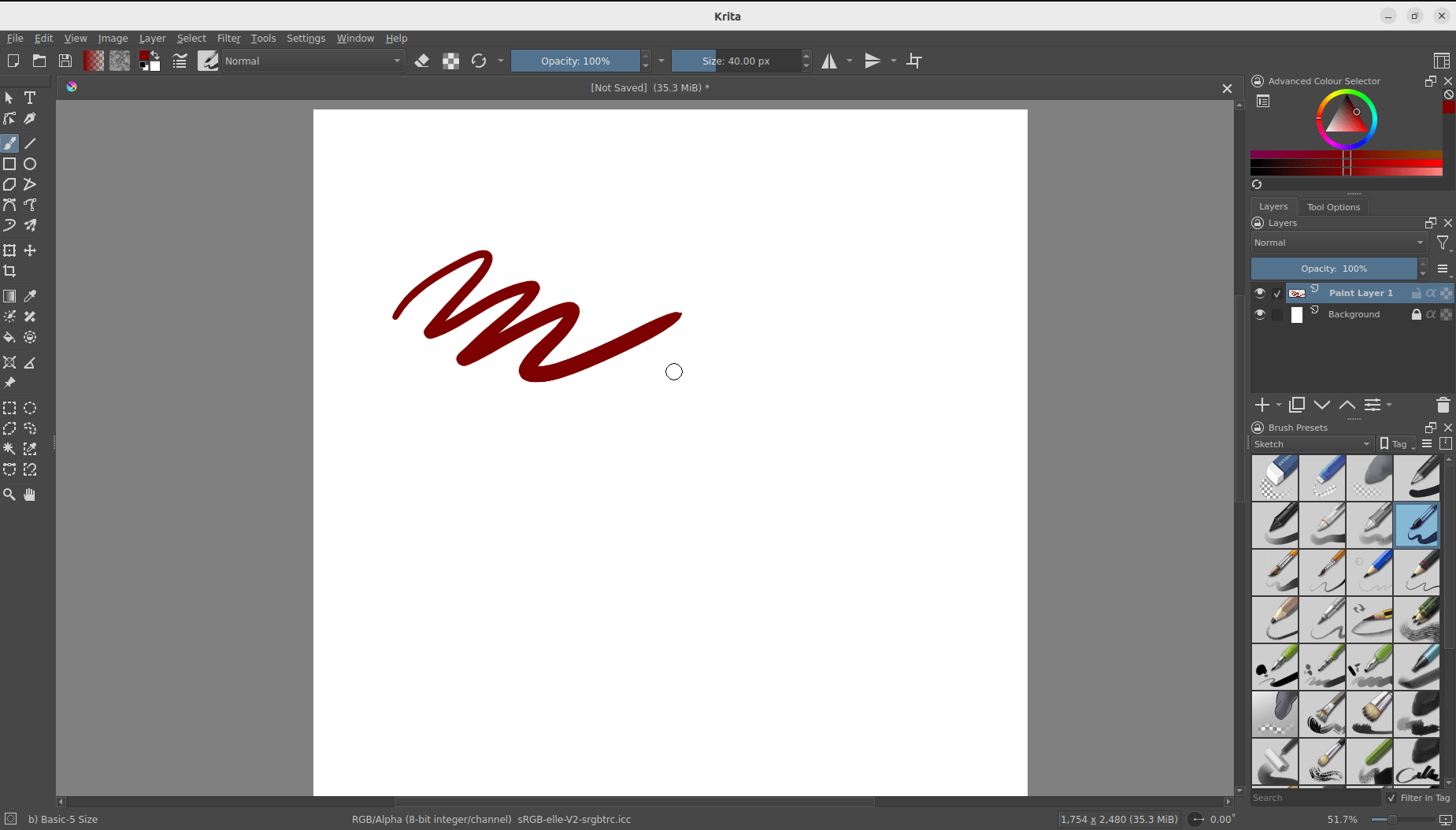Toggle Background layer visibility eye
The image size is (1456, 830).
(x=1260, y=314)
